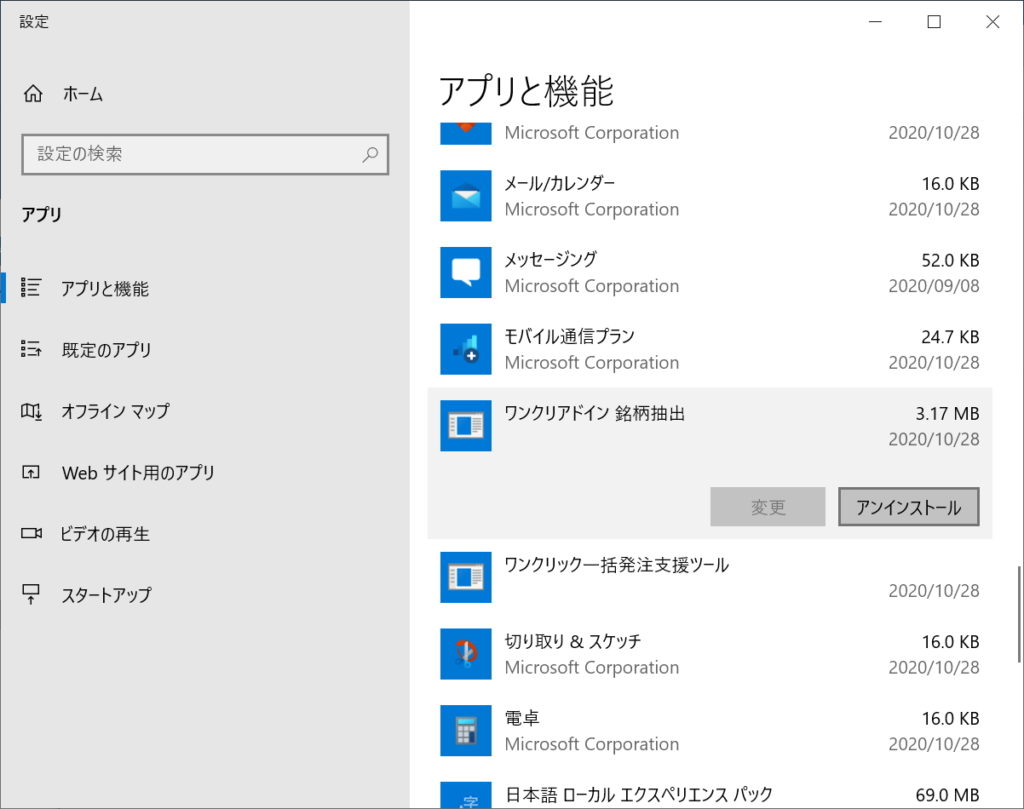Click the 3.17 MB size value
The height and width of the screenshot is (809, 1024).
pyautogui.click(x=947, y=413)
